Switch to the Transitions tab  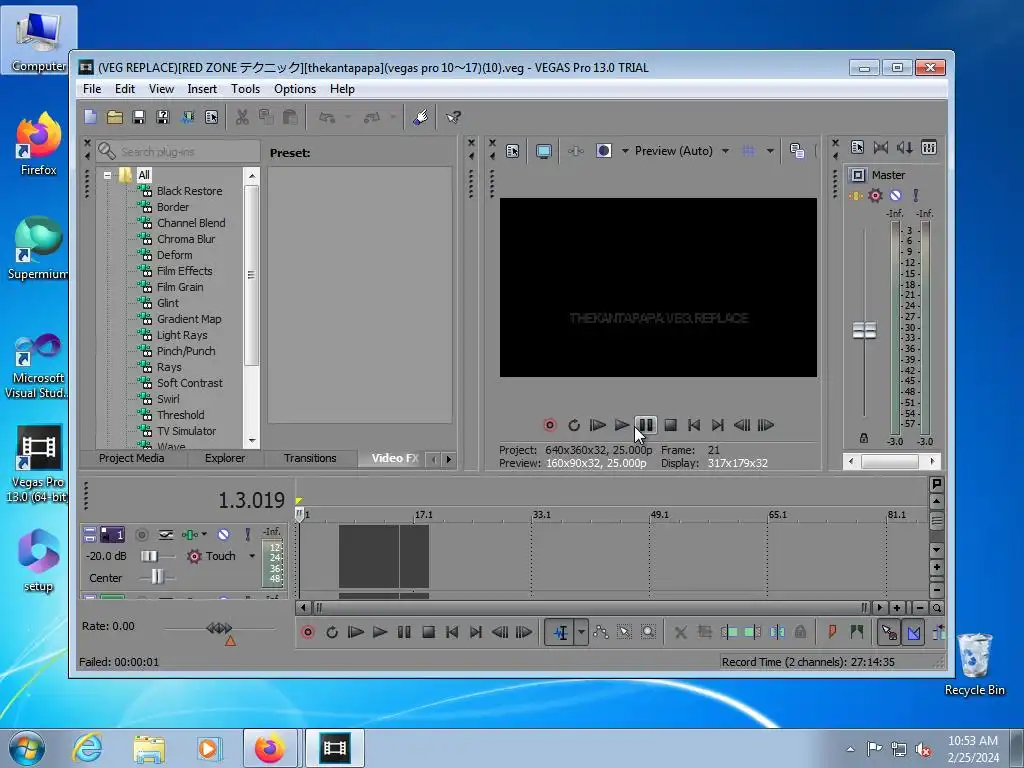pyautogui.click(x=310, y=458)
